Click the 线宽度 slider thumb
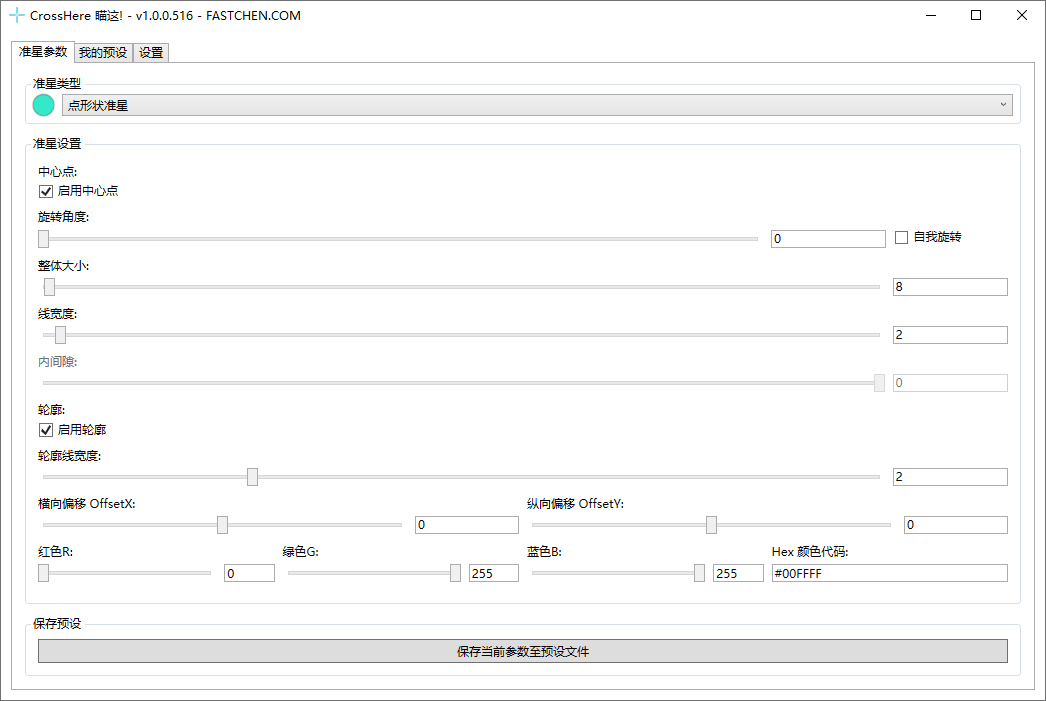Viewport: 1046px width, 701px height. [60, 335]
